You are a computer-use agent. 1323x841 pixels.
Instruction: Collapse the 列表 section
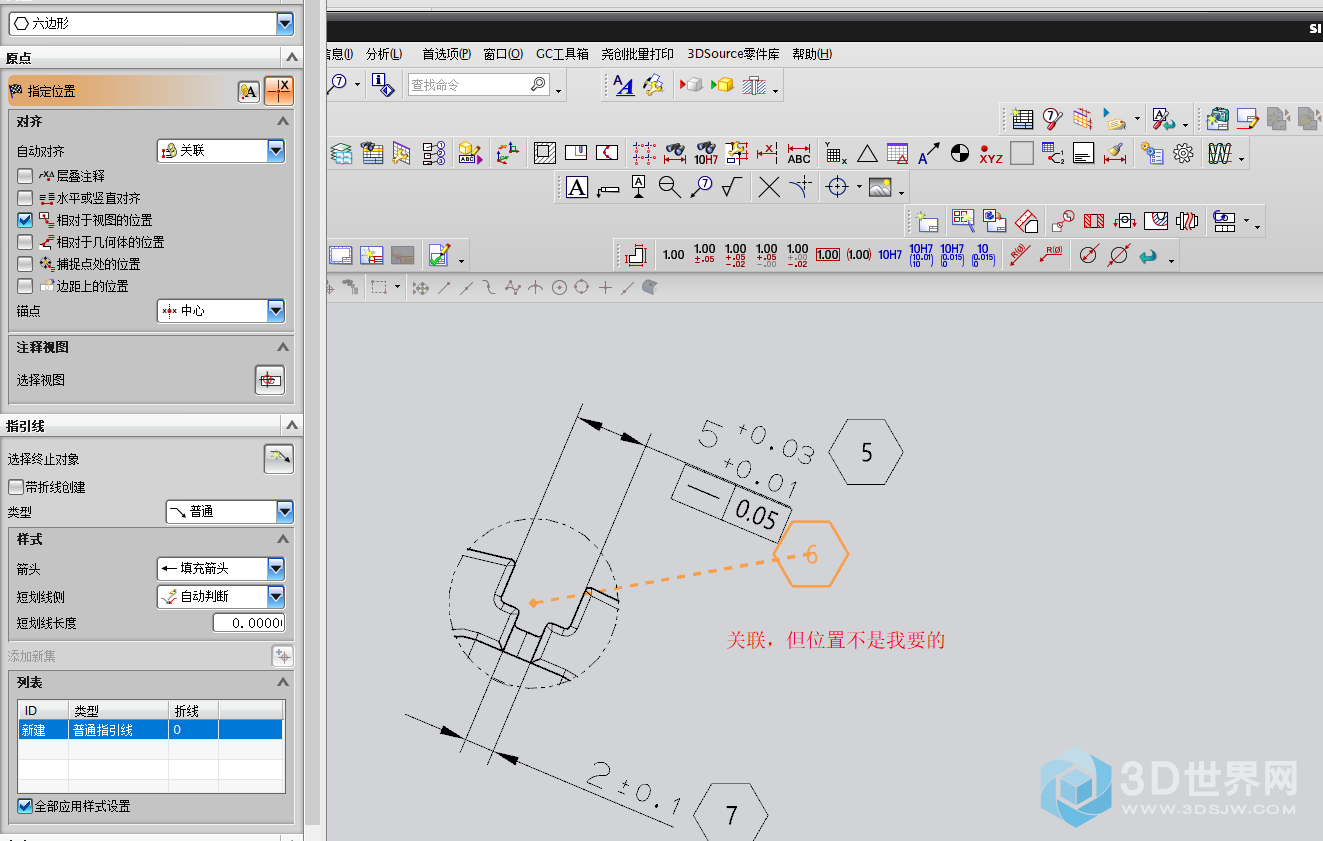tap(283, 682)
